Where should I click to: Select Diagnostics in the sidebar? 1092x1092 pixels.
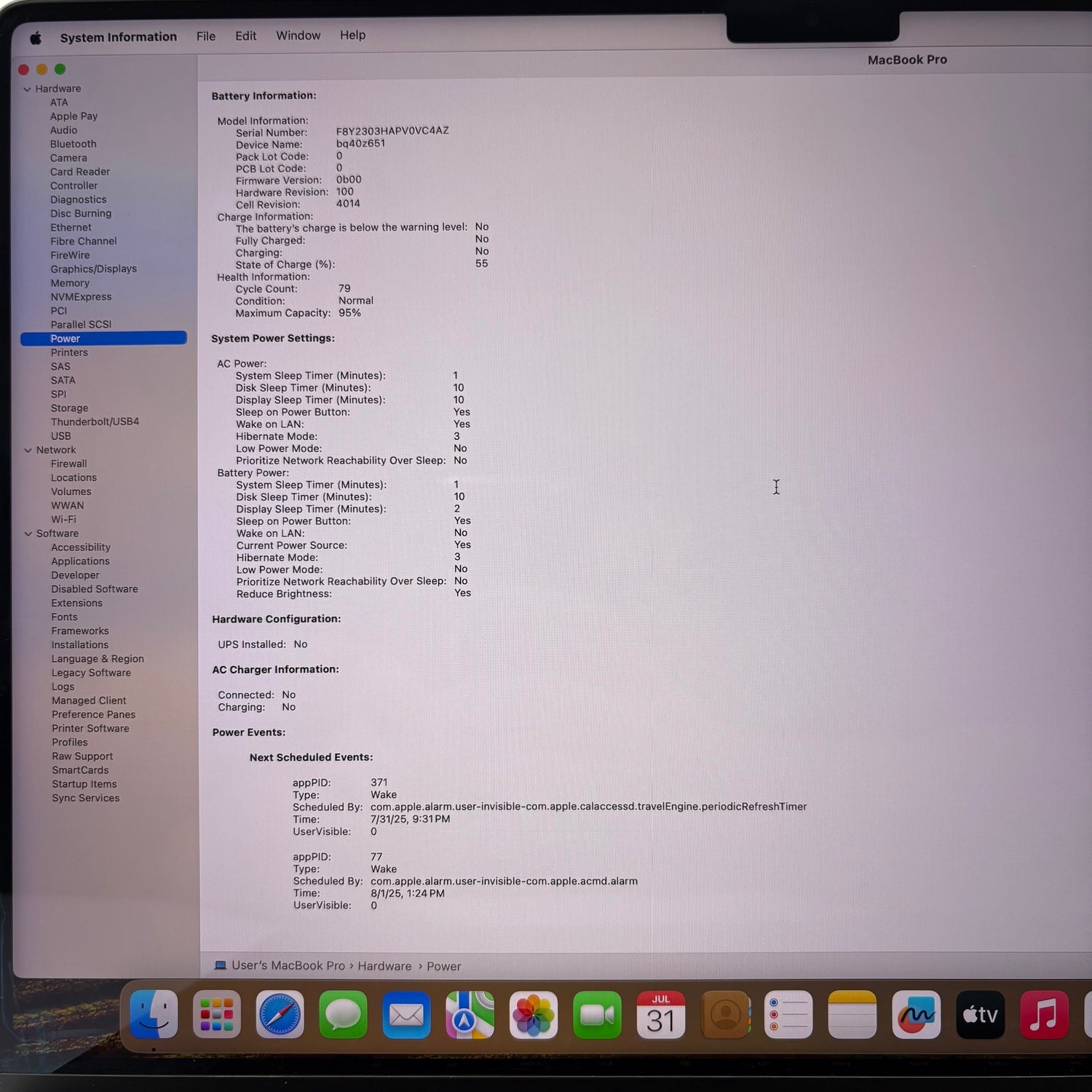(x=79, y=199)
